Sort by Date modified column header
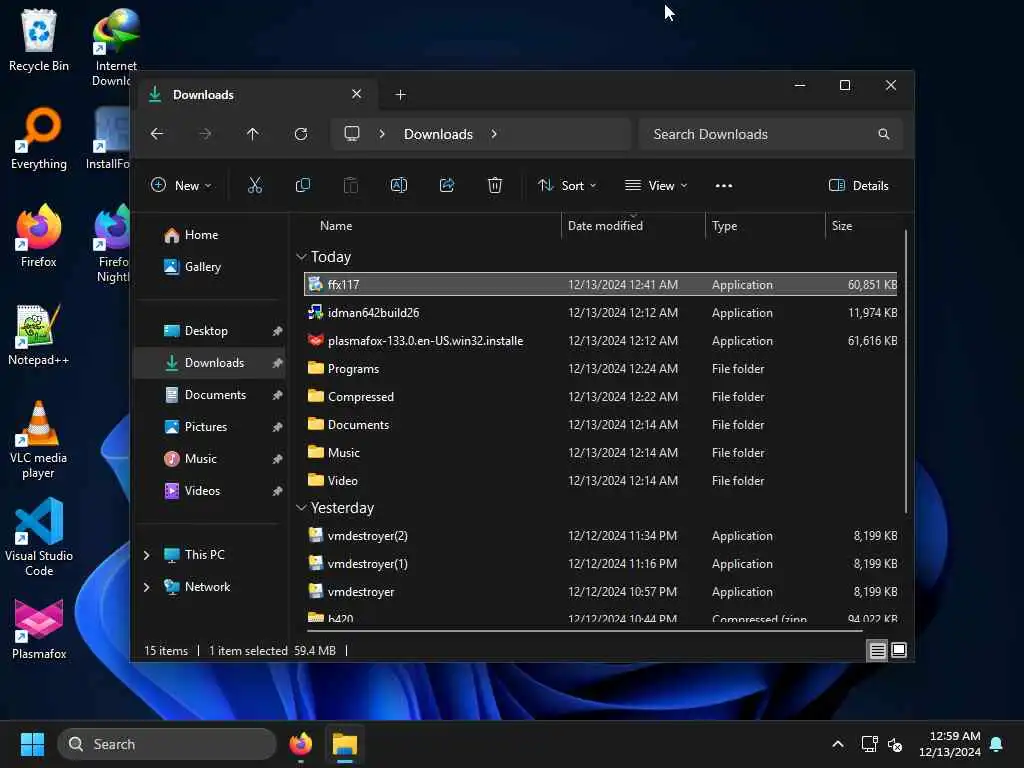The image size is (1024, 768). (633, 226)
